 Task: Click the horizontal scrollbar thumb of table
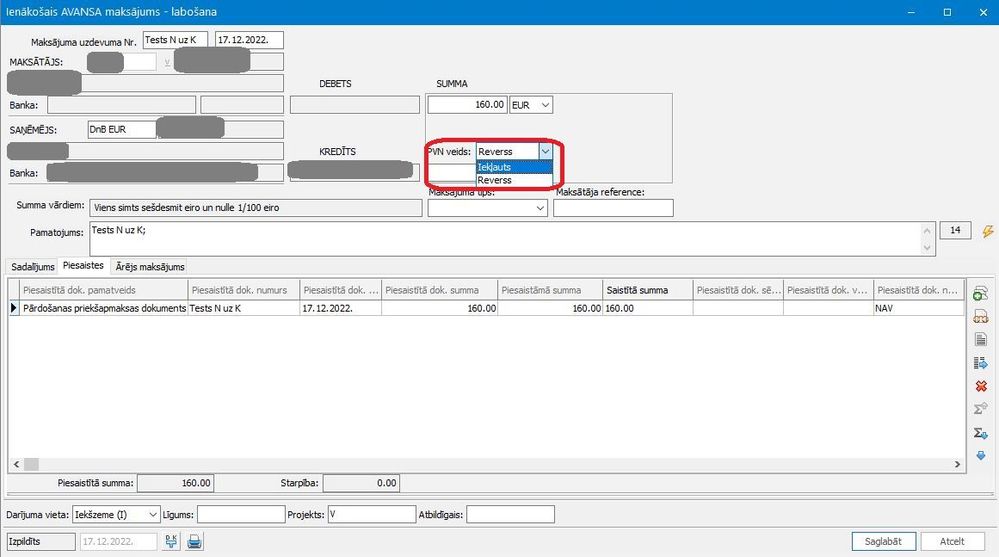click(31, 465)
